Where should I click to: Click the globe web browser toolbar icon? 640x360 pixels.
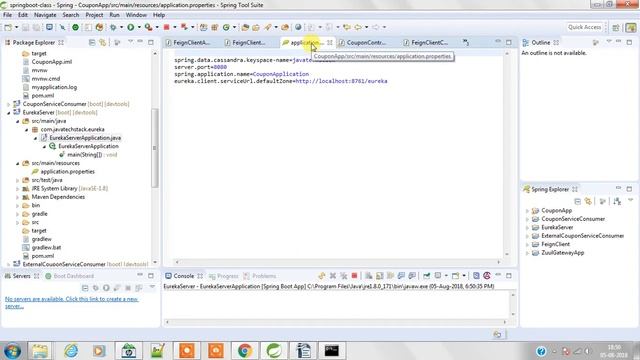click(298, 27)
